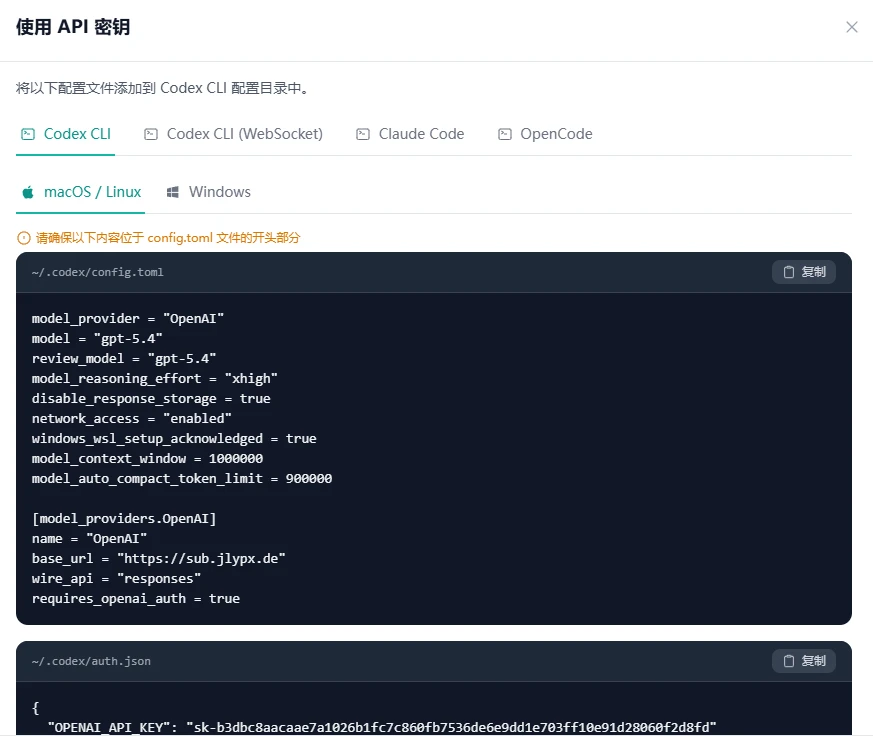Close the 使用 API 密钥 dialog

(x=852, y=27)
